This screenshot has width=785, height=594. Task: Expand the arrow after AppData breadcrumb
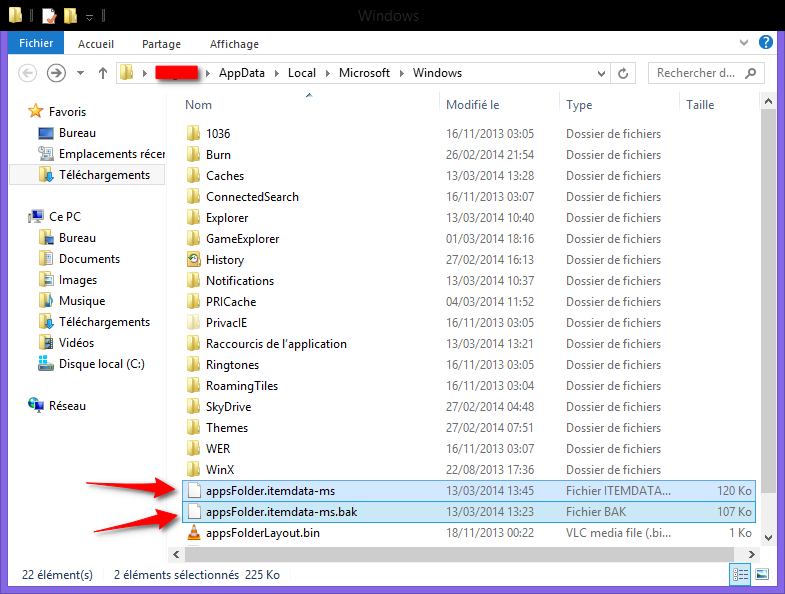pyautogui.click(x=276, y=74)
